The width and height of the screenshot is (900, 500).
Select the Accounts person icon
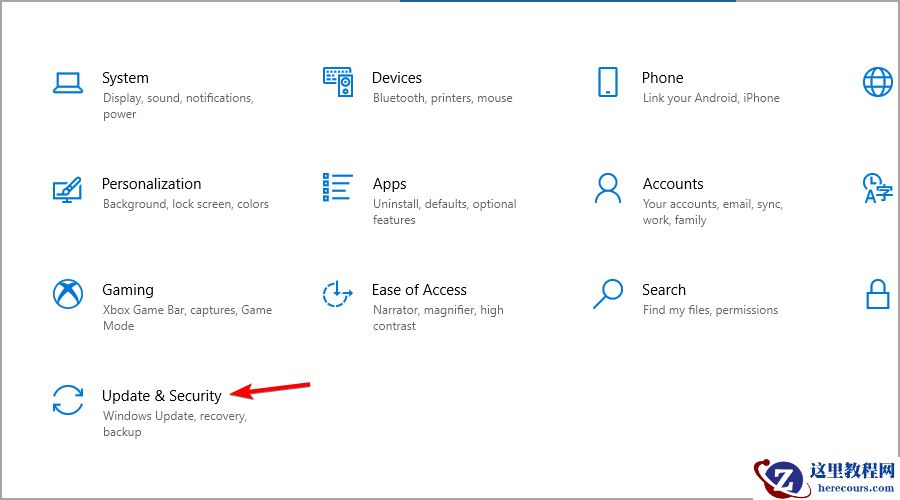608,188
